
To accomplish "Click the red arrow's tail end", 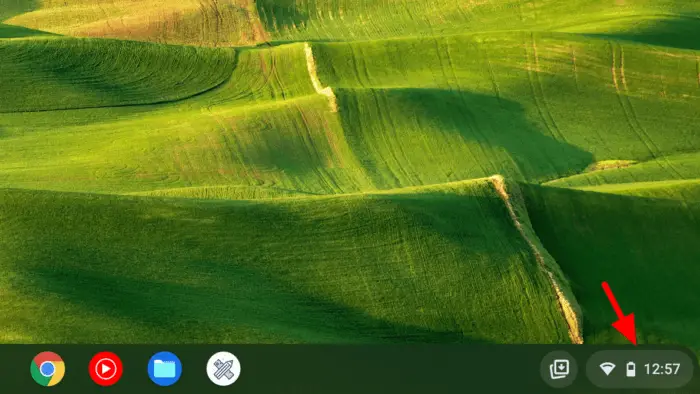I will click(604, 284).
